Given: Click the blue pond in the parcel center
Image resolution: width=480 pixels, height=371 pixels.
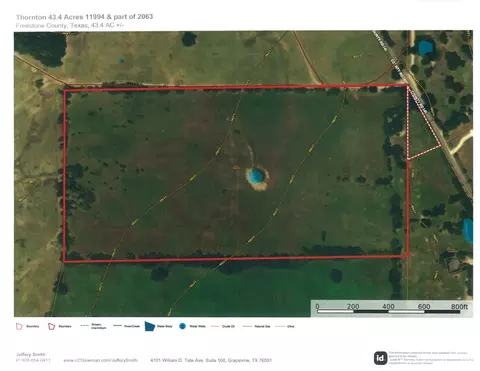Looking at the screenshot, I should [x=256, y=176].
